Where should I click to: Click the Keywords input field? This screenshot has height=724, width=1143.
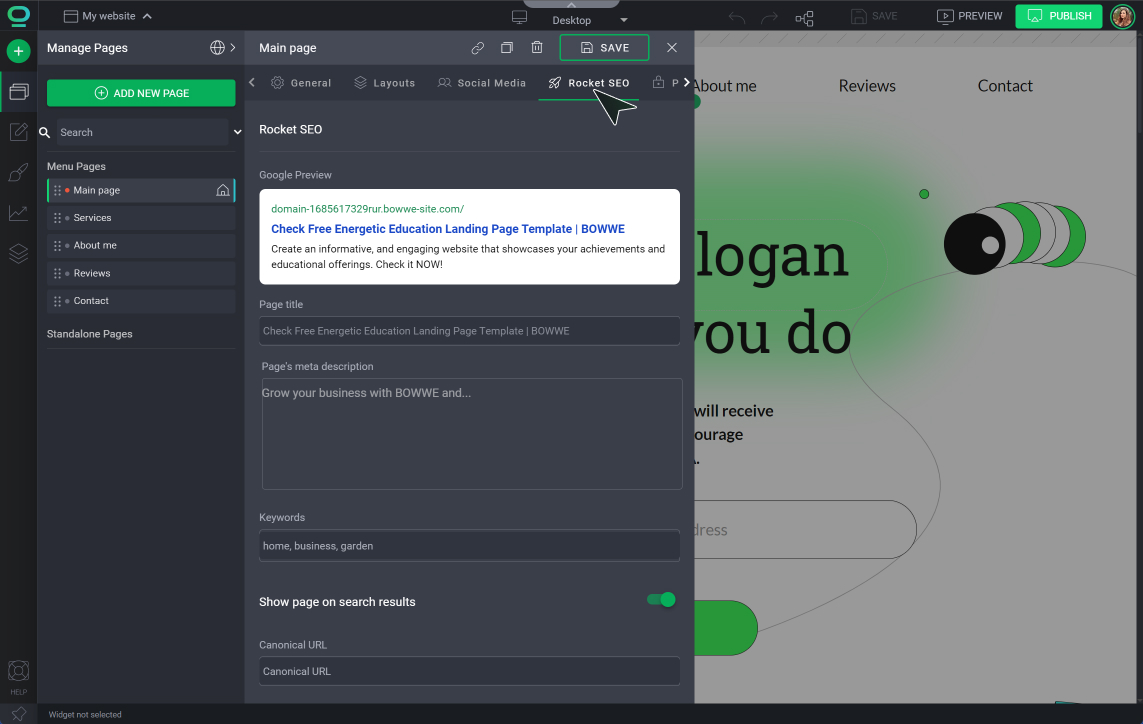[x=469, y=546]
